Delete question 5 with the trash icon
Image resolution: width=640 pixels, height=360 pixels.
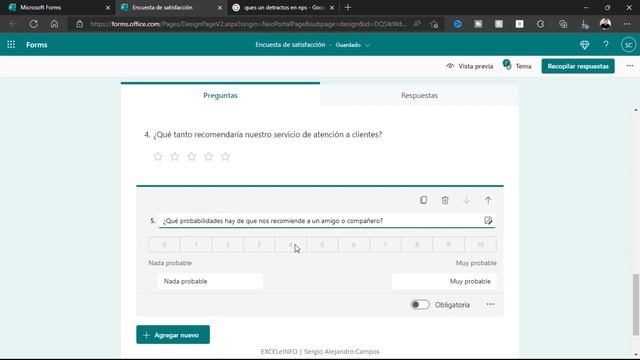445,200
